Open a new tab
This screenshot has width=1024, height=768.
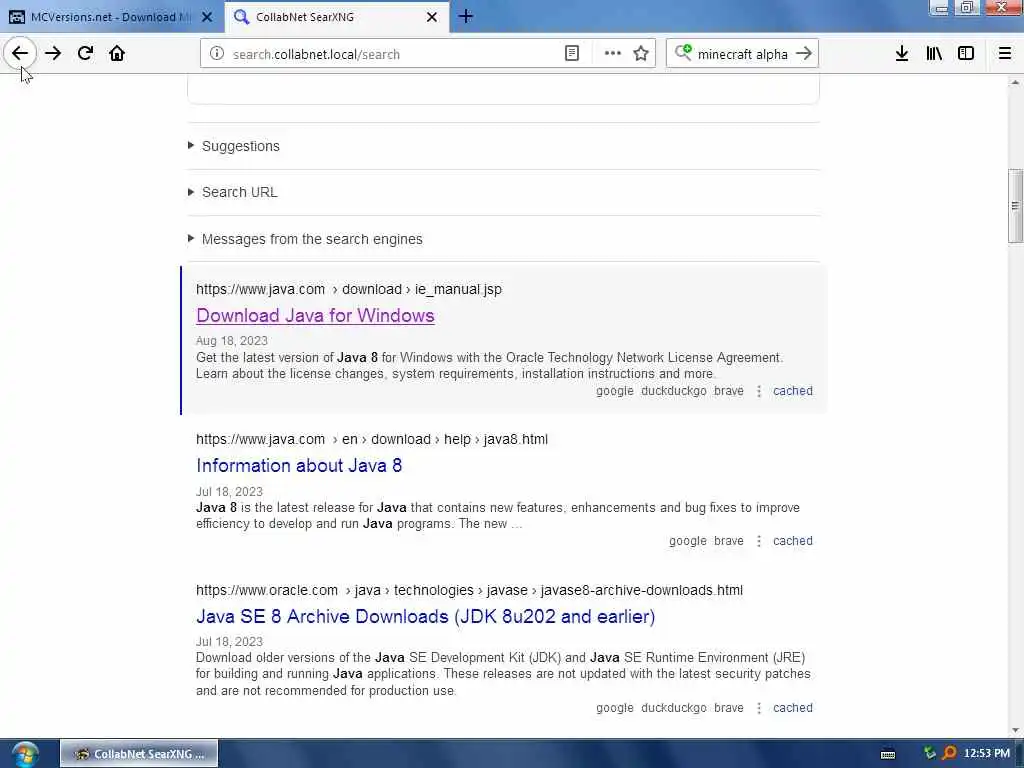click(466, 16)
